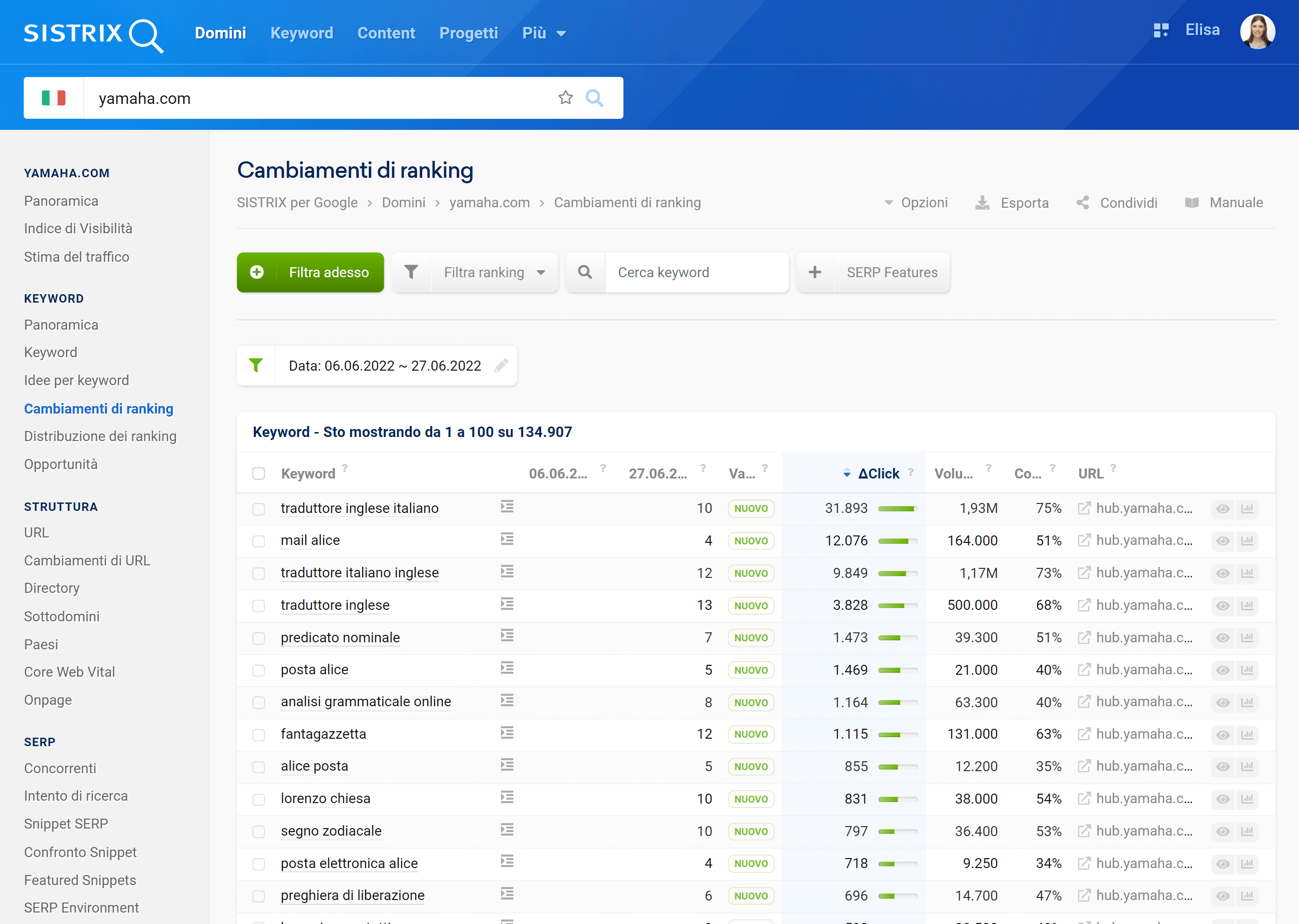Click the share/condividi icon

pyautogui.click(x=1082, y=202)
